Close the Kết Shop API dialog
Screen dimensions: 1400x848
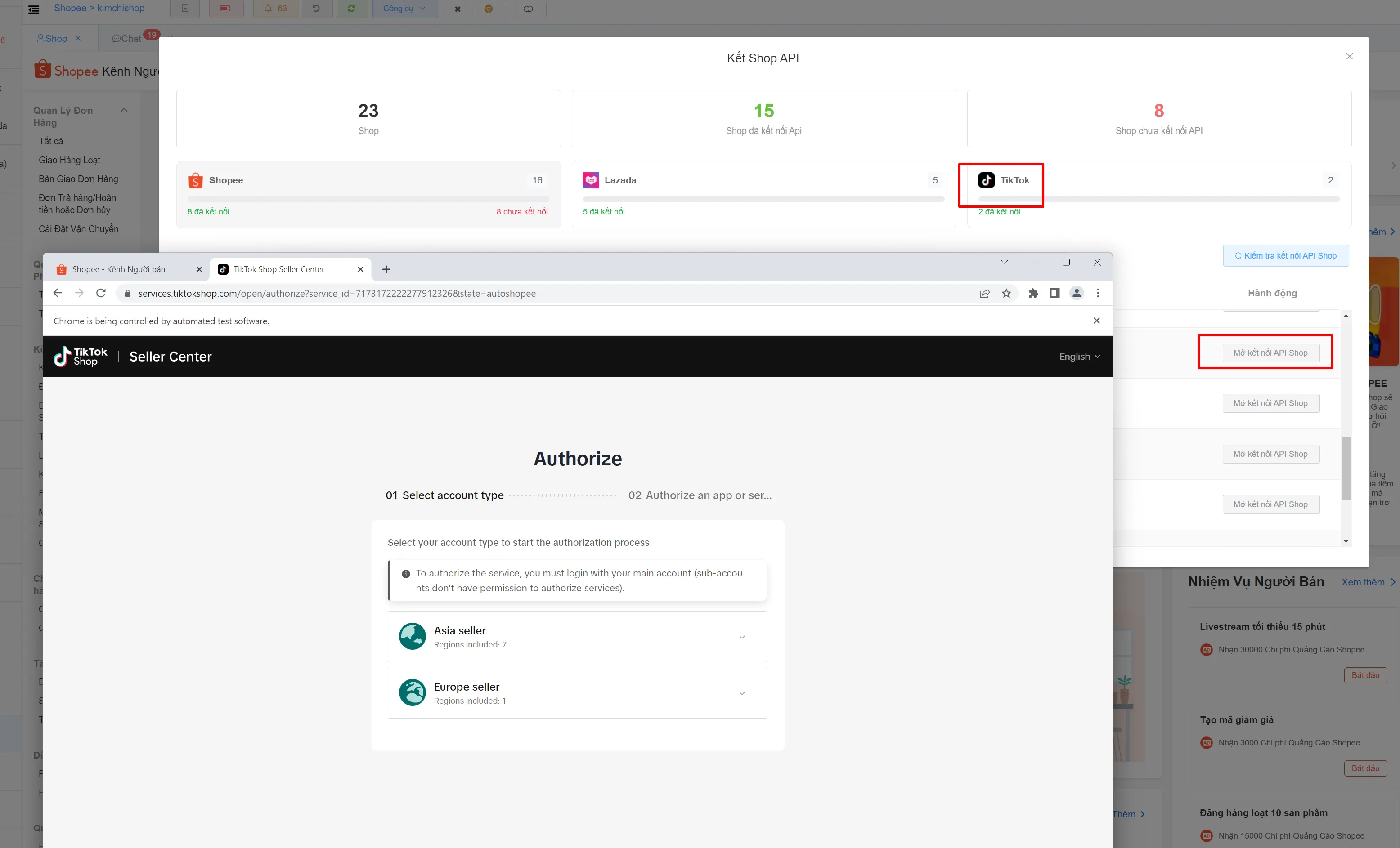tap(1350, 56)
